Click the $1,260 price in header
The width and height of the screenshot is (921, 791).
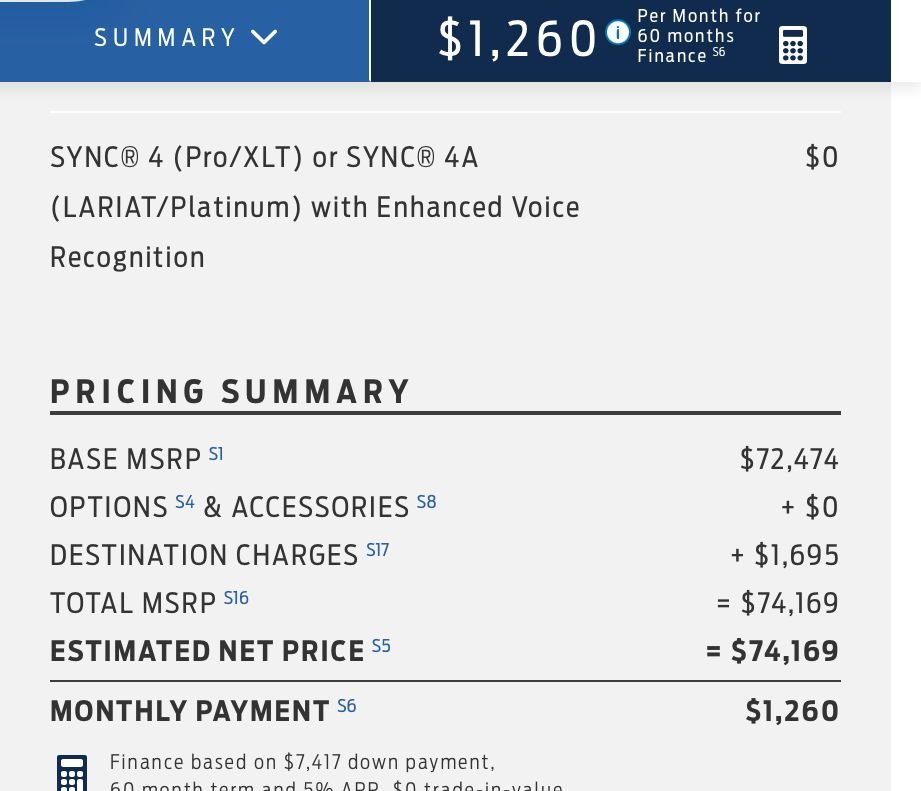pyautogui.click(x=517, y=39)
